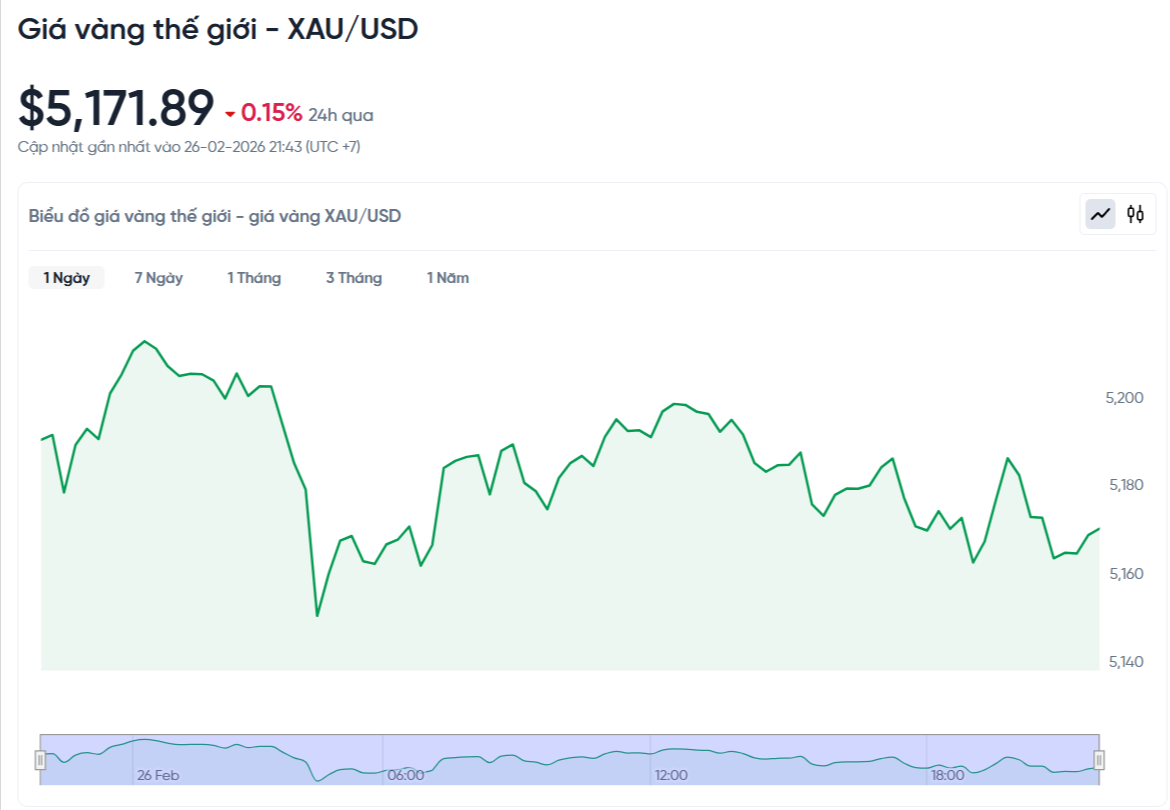Click the red "-0.15%" change indicator
Viewport: 1170px width, 810px height.
click(x=265, y=114)
